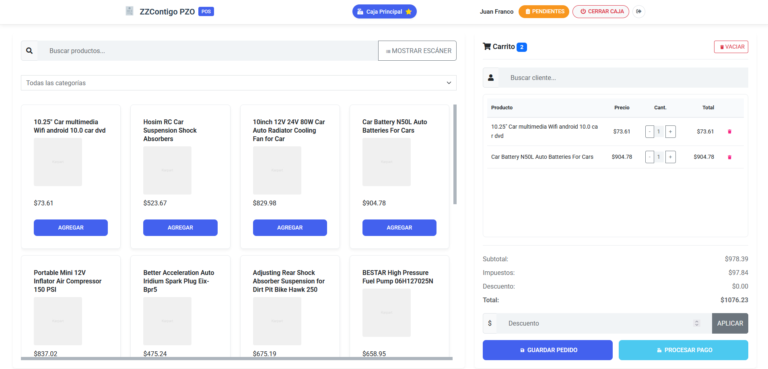Viewport: 768px width, 369px height.
Task: Click the Adjusting Rear Shock Absorber title
Action: point(289,281)
